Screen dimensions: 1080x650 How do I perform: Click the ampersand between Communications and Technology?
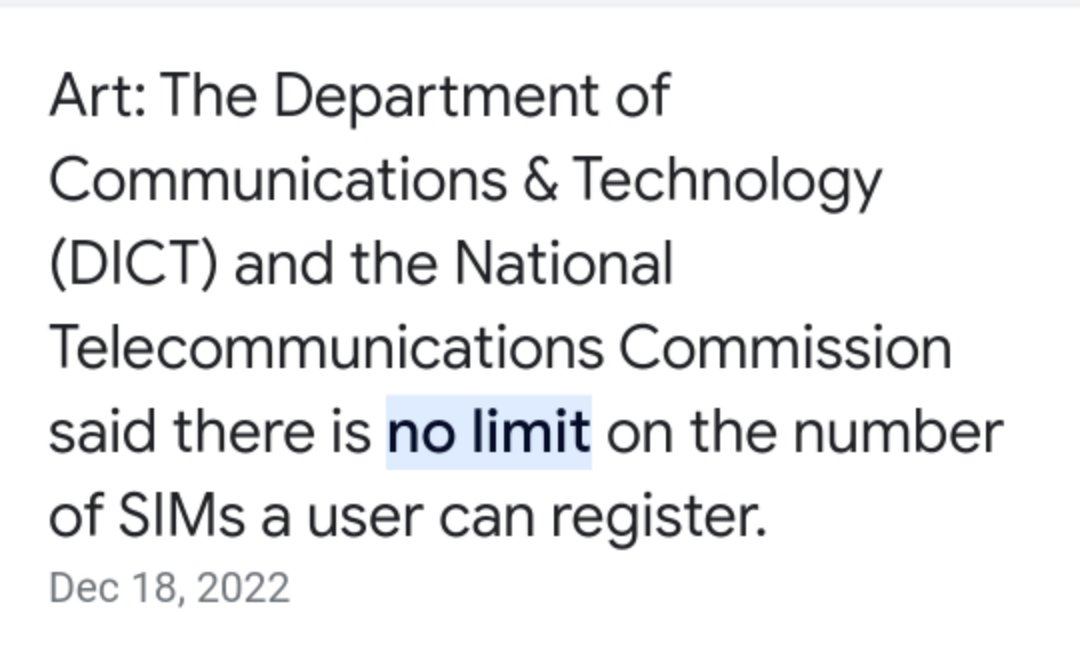[x=540, y=180]
